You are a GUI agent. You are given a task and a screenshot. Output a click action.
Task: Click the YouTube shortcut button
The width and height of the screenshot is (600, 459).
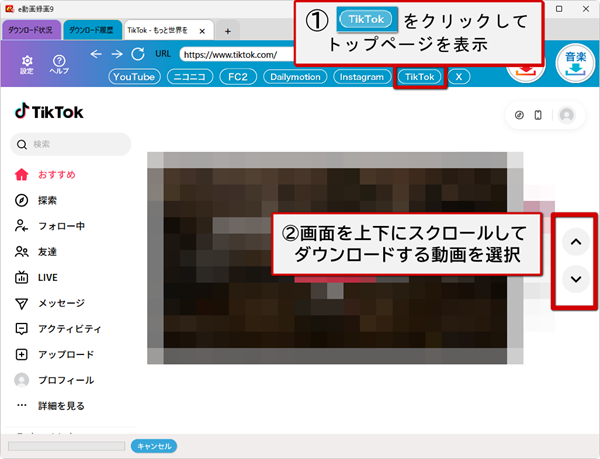(x=134, y=76)
